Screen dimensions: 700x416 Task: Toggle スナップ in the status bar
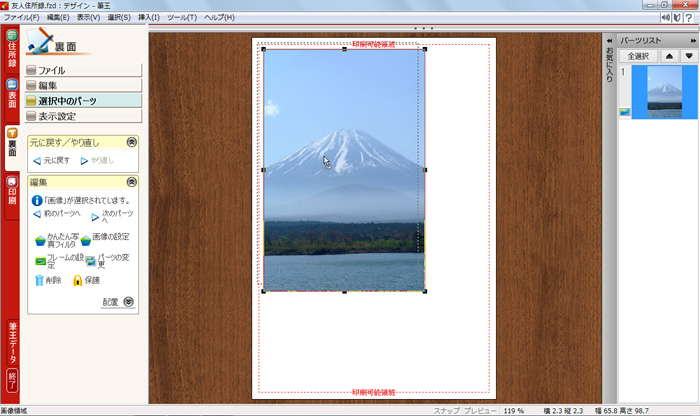446,411
